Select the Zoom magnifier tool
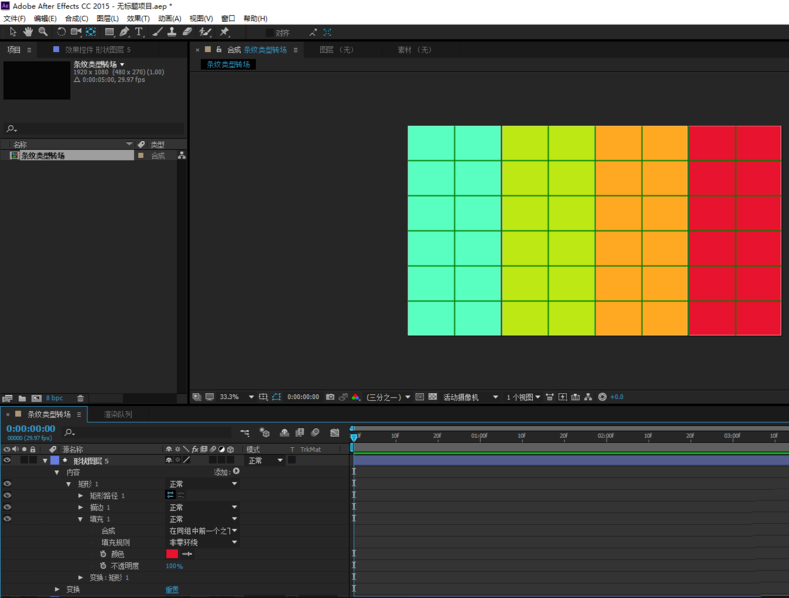This screenshot has width=789, height=598. (43, 32)
